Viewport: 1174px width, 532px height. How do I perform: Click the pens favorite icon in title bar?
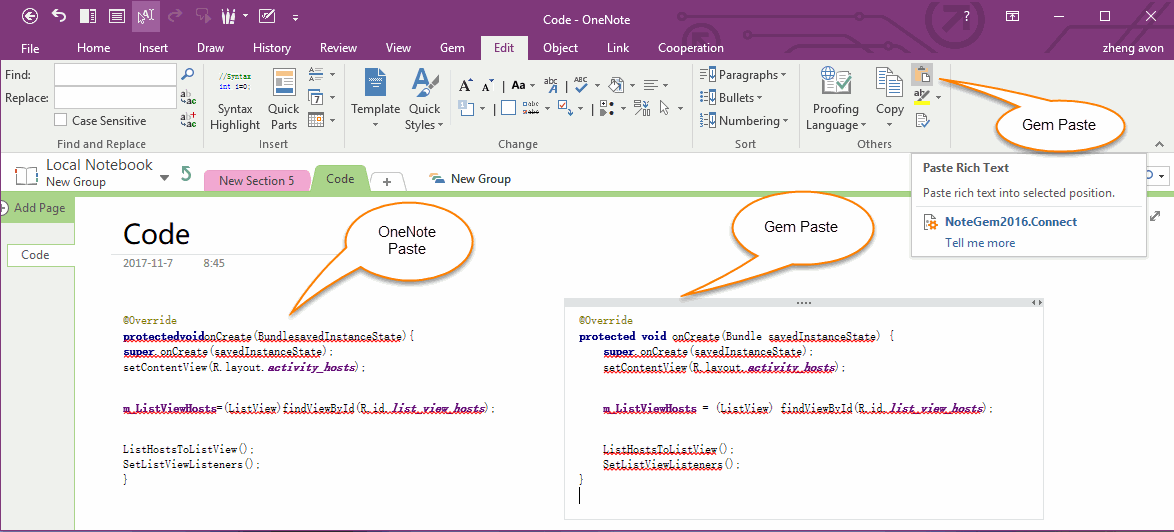coord(228,16)
